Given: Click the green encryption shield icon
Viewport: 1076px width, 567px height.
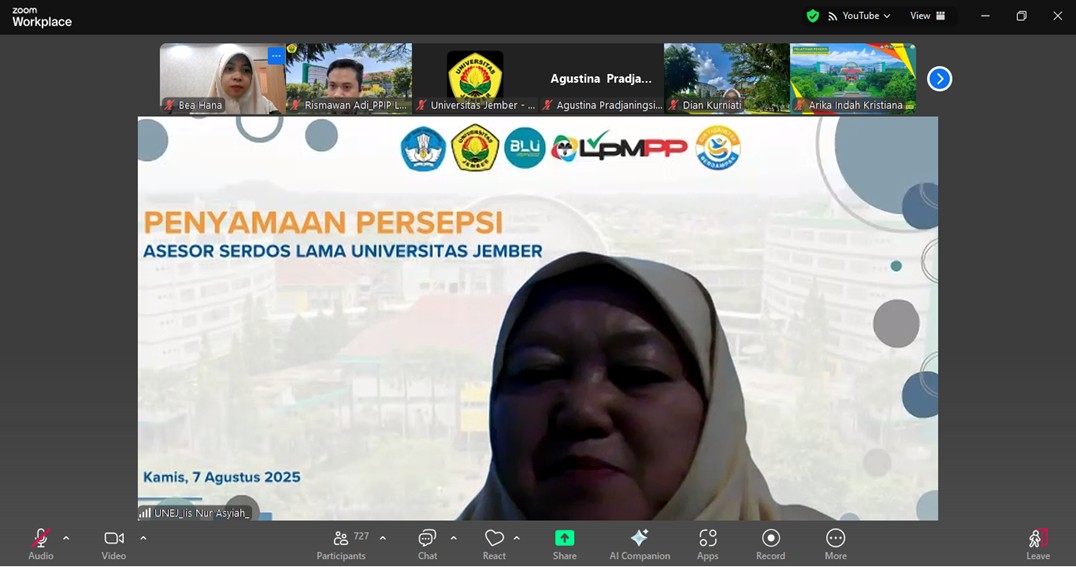Looking at the screenshot, I should click(813, 16).
